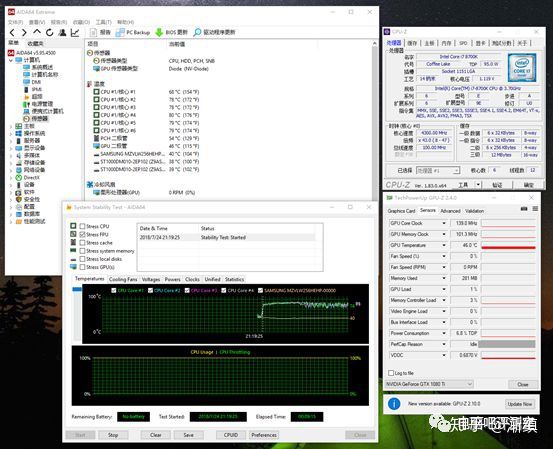Switch to Statistics tab
553x449 pixels.
pyautogui.click(x=235, y=279)
